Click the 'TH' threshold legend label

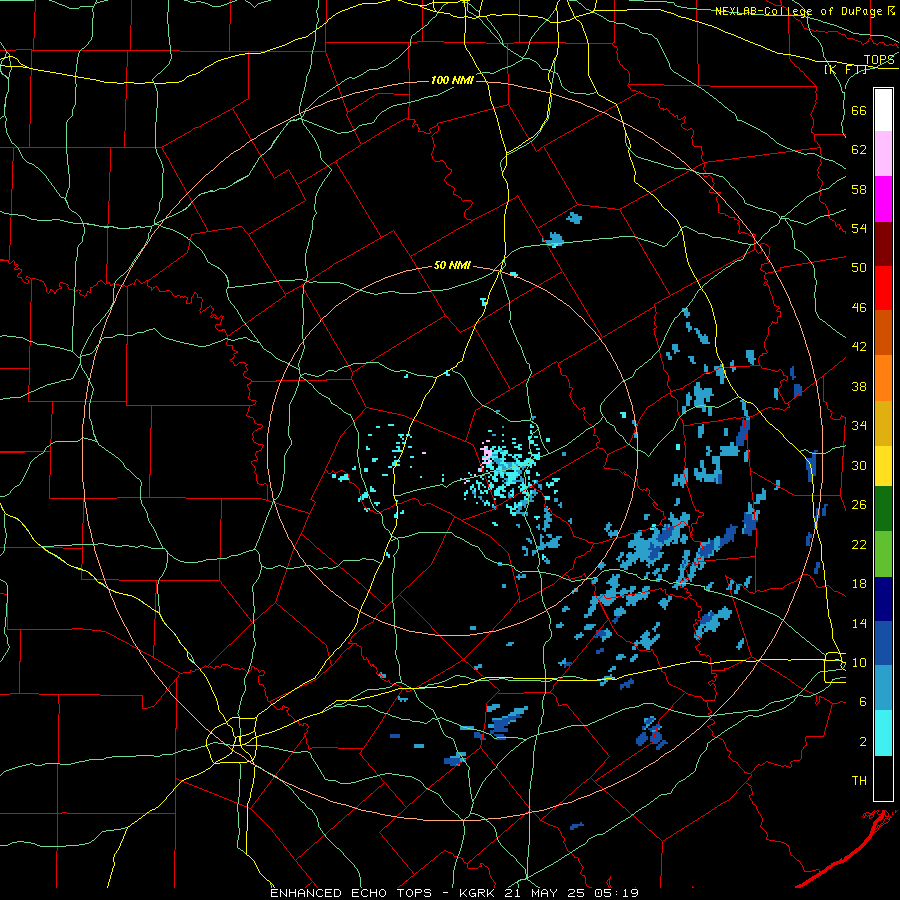(859, 781)
